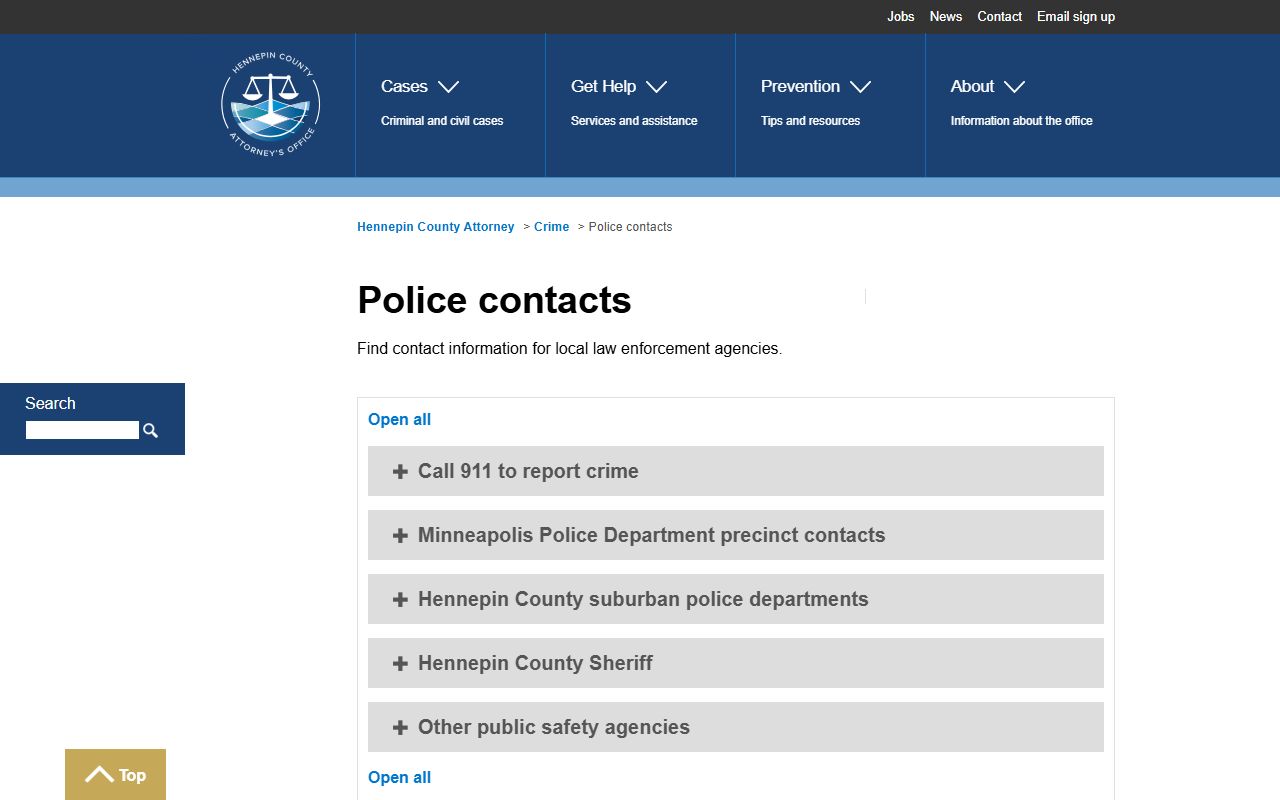
Task: Expand Other public safety agencies section
Action: [736, 727]
